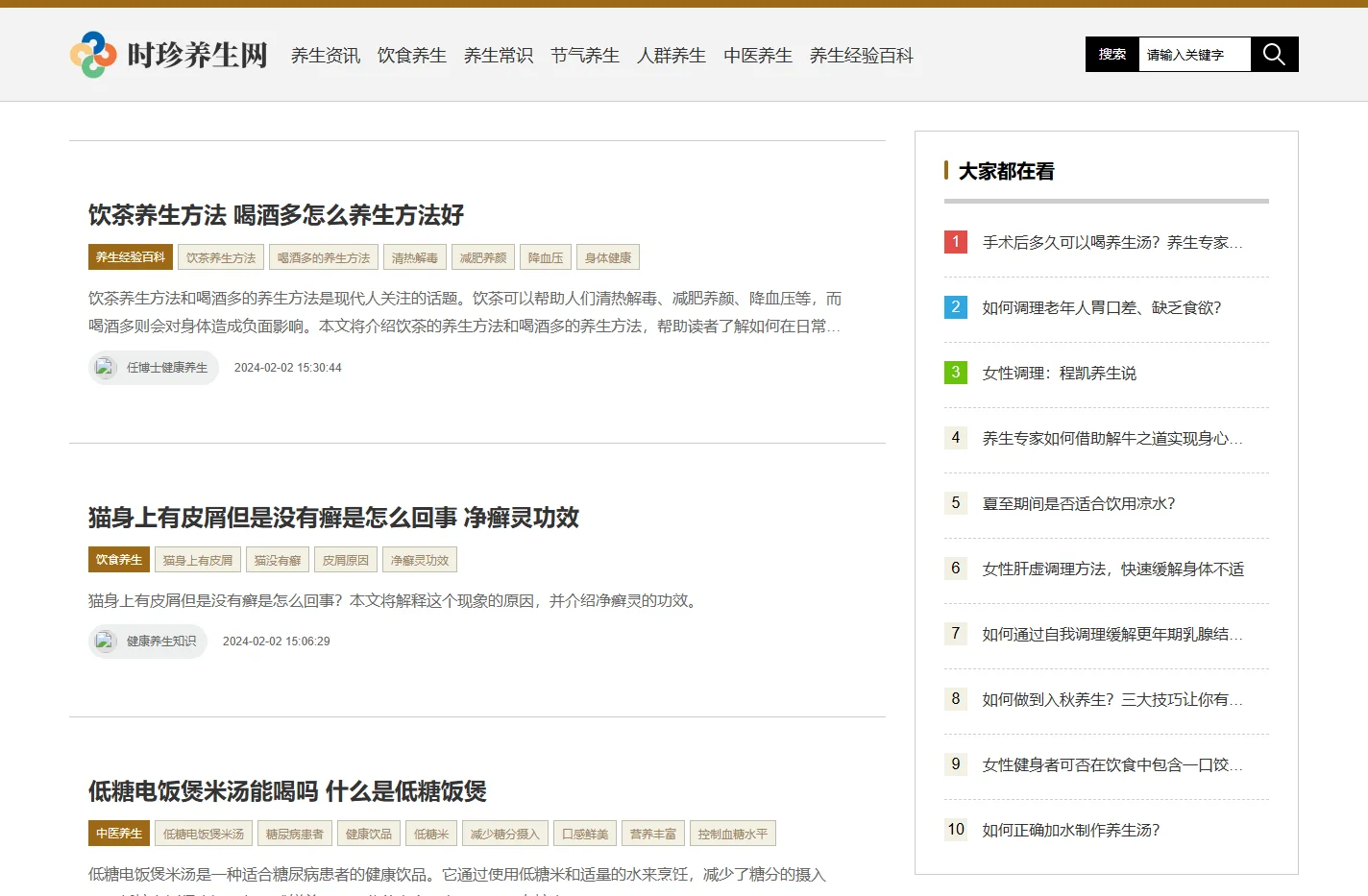Open article 猫身上有皮屑但是没有癣是怎么回事
The width and height of the screenshot is (1368, 896).
tap(333, 518)
